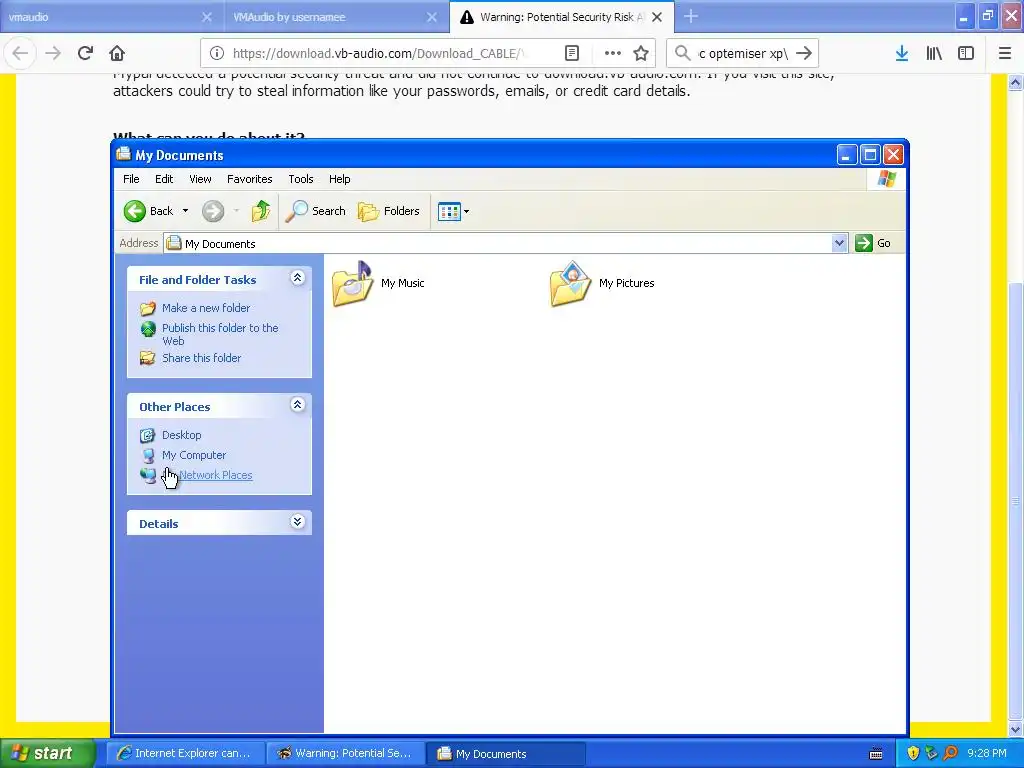Click the Go button
This screenshot has height=768, width=1024.
(x=873, y=243)
